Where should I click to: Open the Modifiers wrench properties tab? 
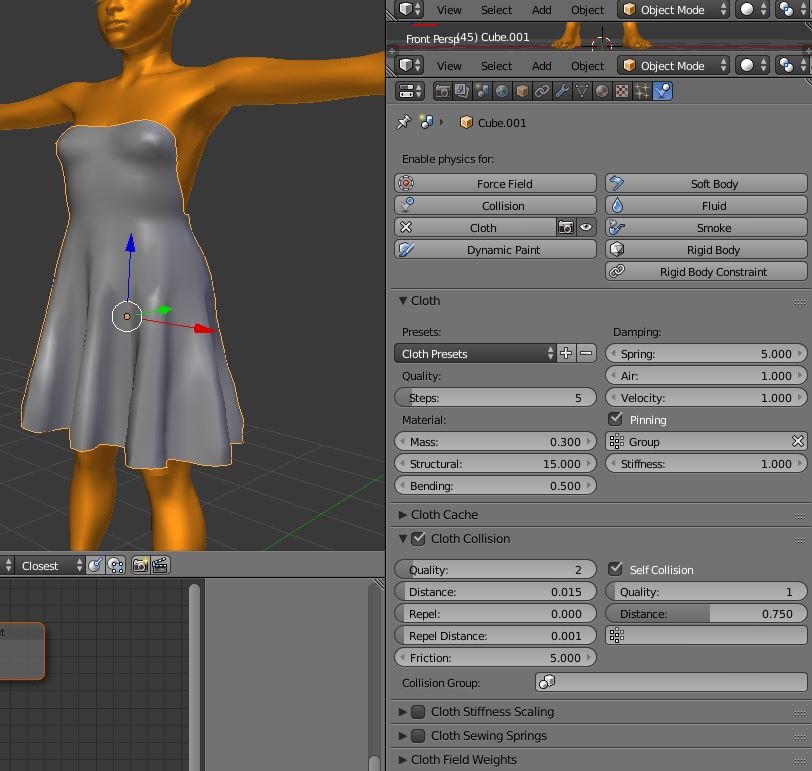point(562,91)
